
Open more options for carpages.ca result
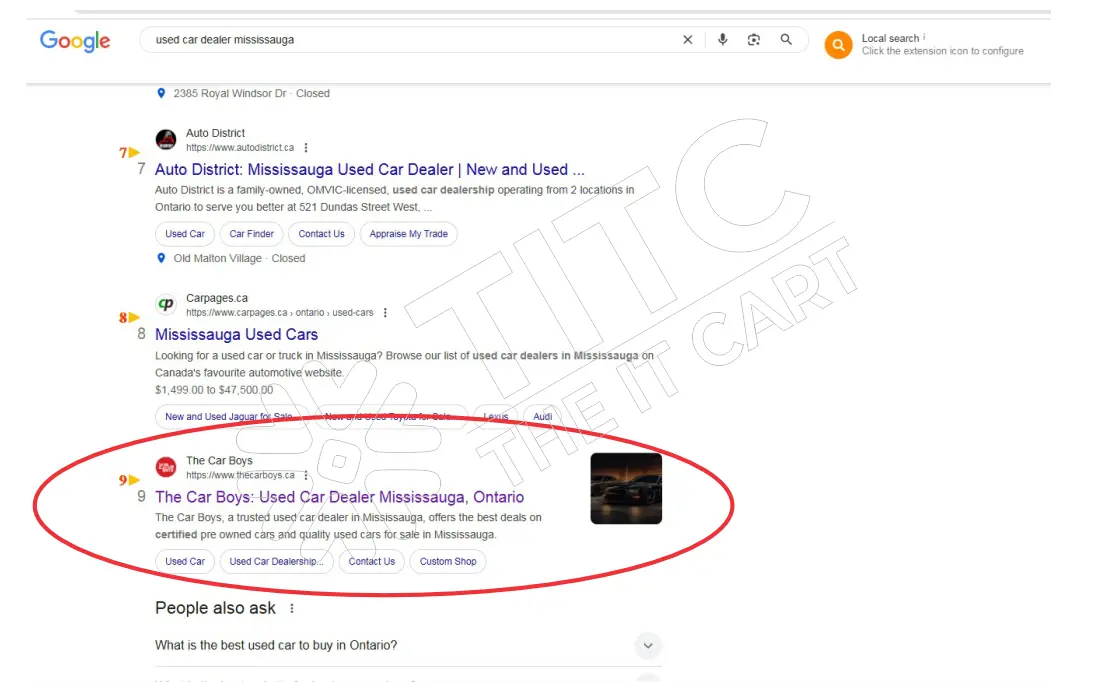[x=385, y=312]
